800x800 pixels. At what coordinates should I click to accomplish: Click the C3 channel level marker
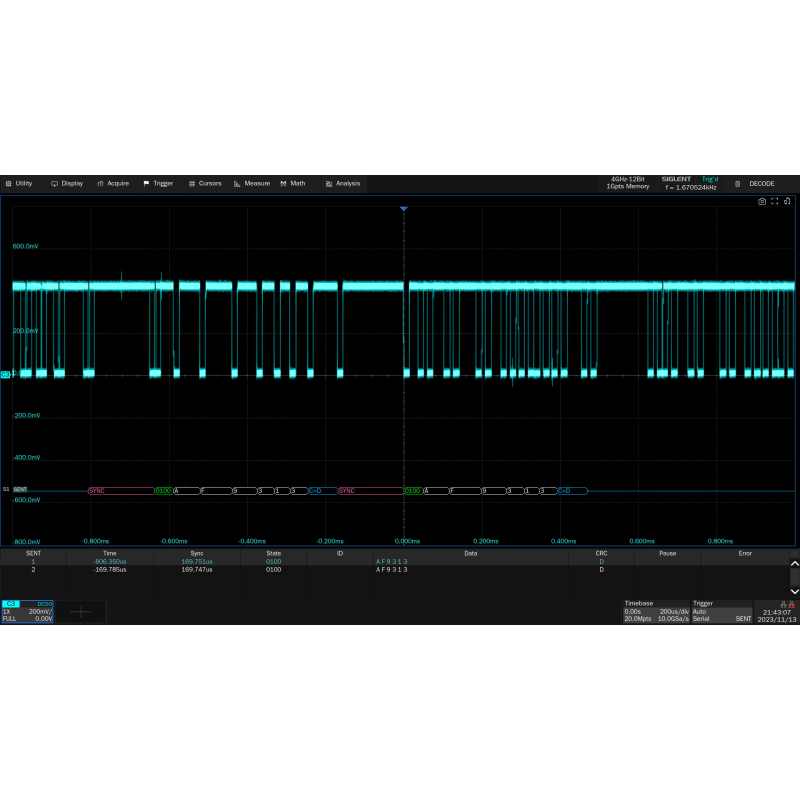pyautogui.click(x=5, y=374)
